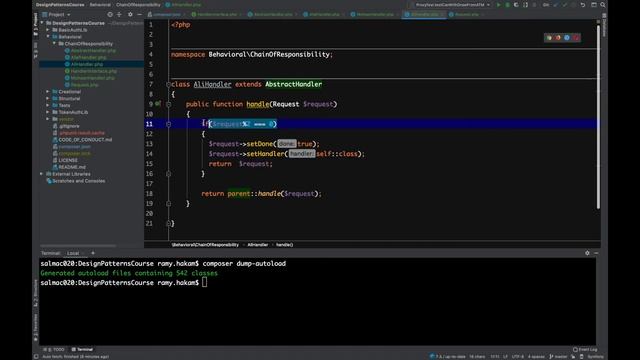This screenshot has width=640, height=360.
Task: Toggle fold for class AliHandler at line 7
Action: 168,84
